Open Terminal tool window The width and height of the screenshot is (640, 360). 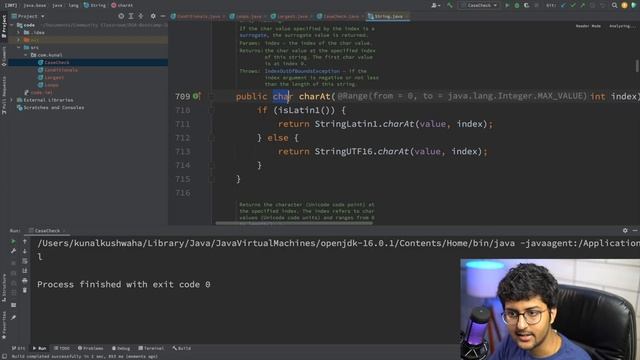click(151, 349)
